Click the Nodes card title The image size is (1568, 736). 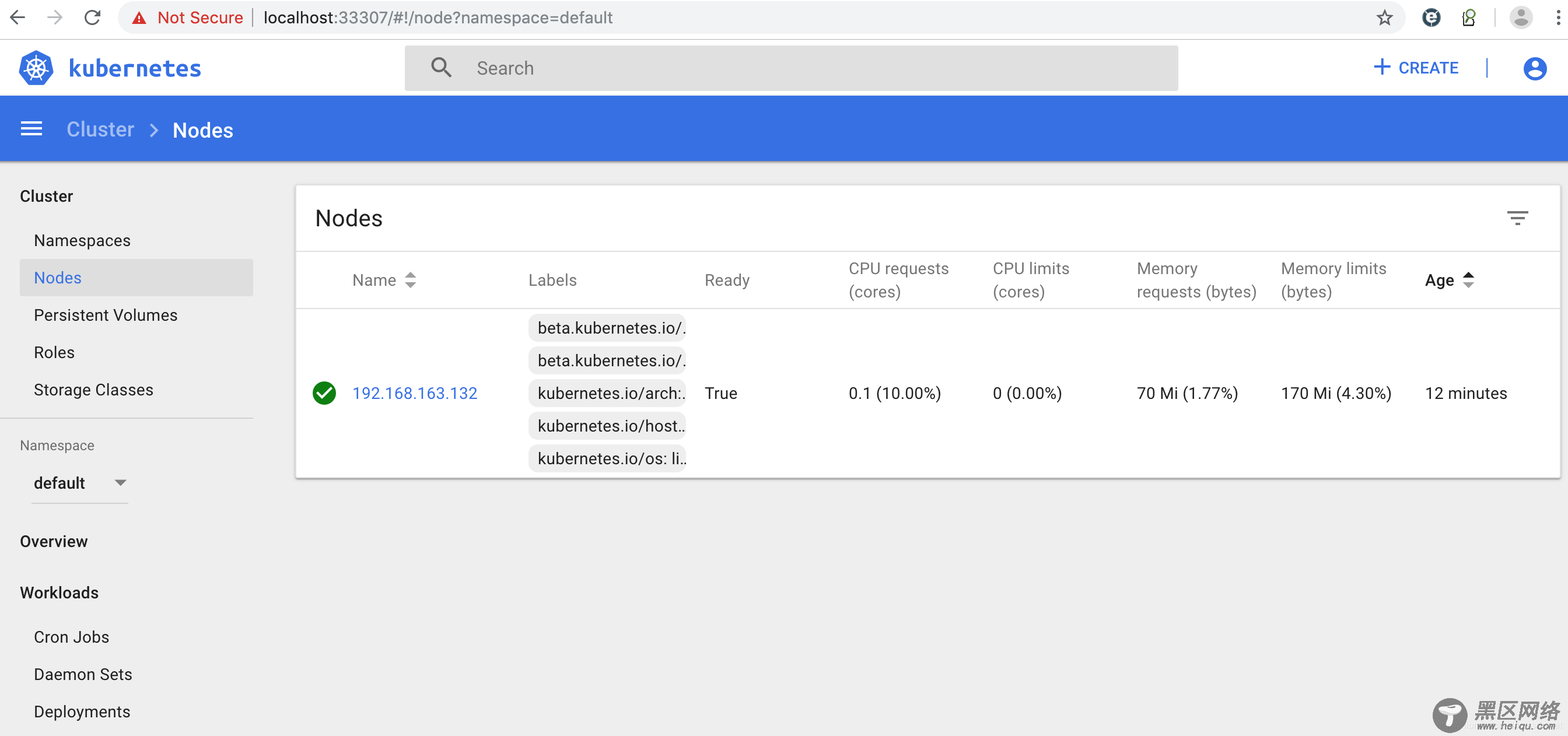pos(349,218)
